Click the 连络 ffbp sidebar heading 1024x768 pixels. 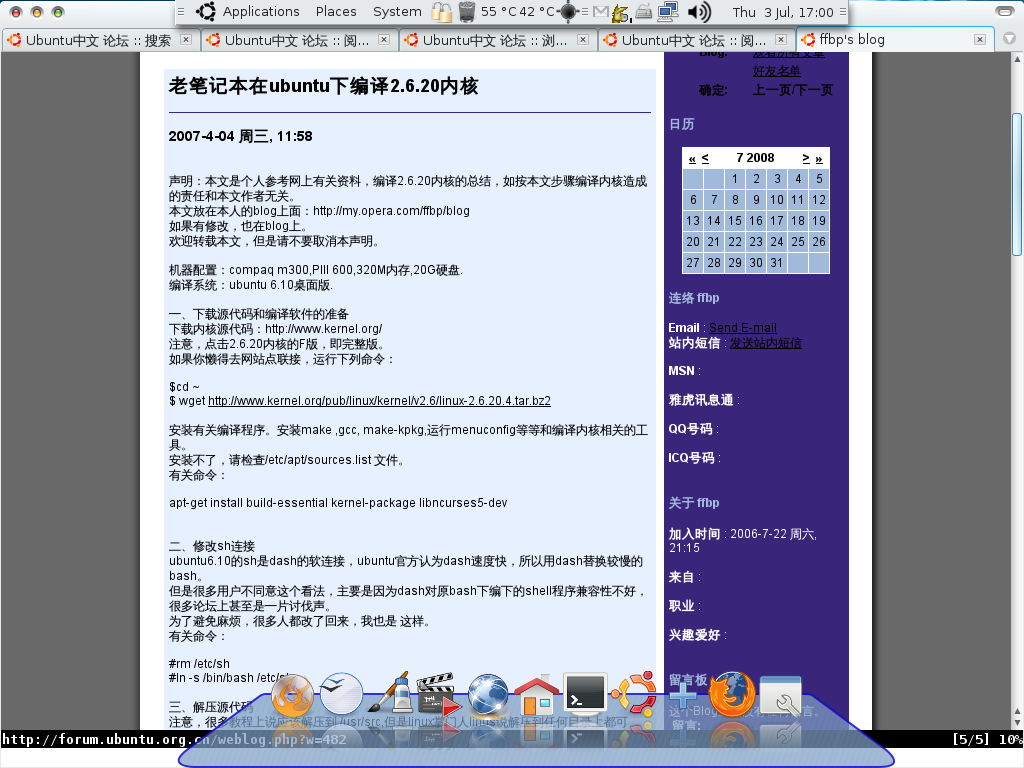[x=694, y=298]
